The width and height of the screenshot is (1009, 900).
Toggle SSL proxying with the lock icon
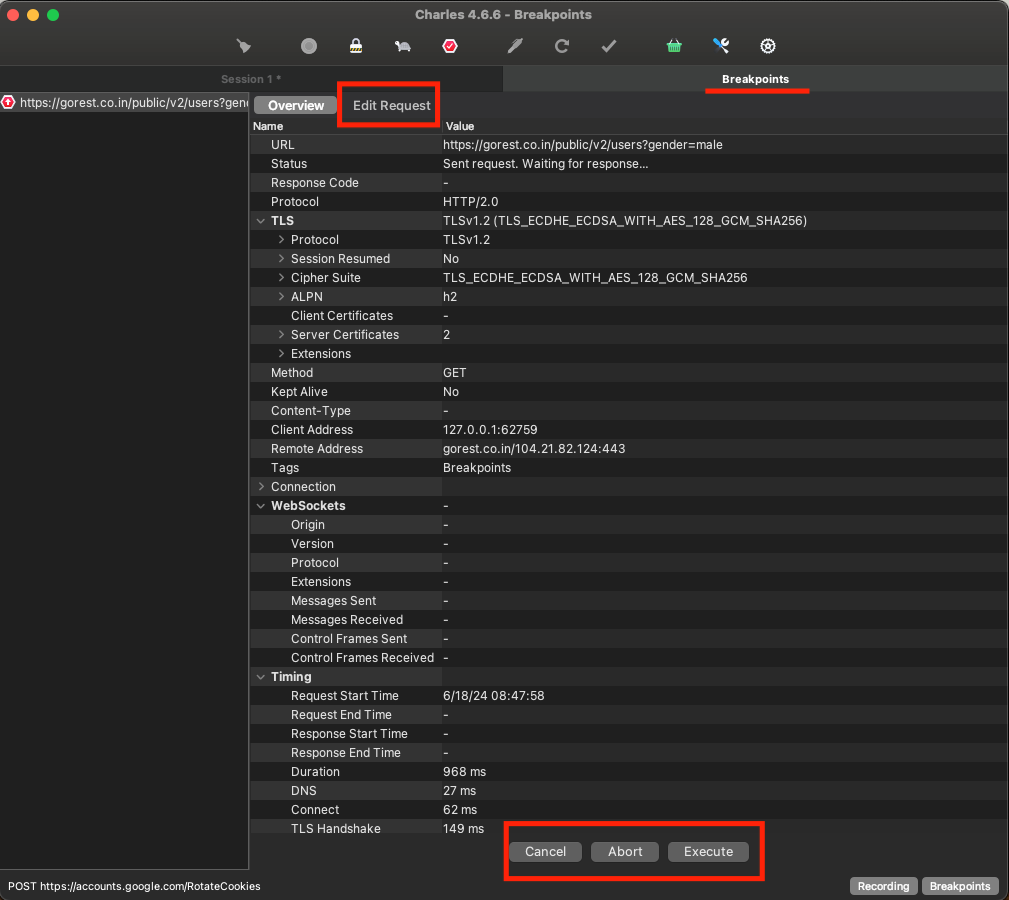[355, 46]
